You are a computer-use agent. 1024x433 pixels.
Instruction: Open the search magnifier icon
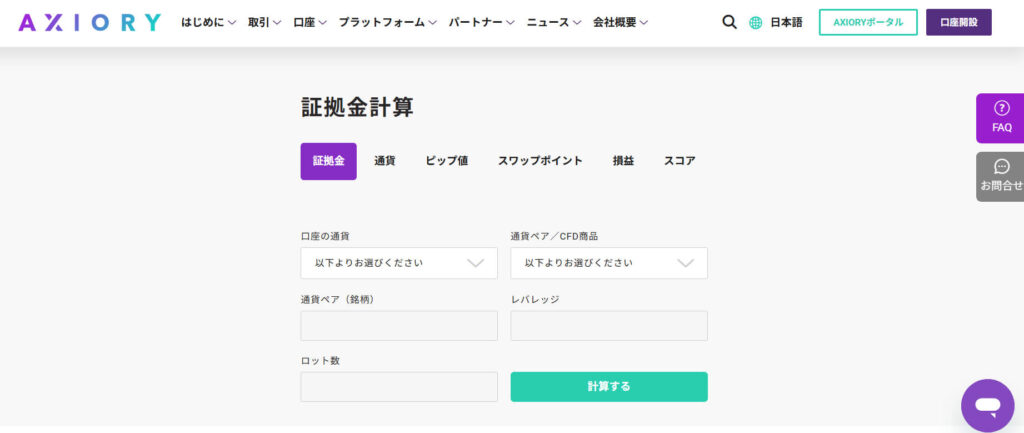point(729,22)
